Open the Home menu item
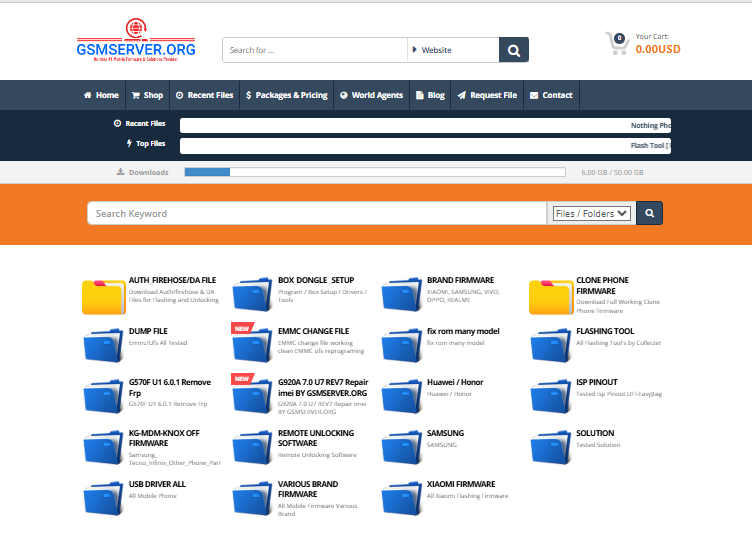This screenshot has height=538, width=752. [x=101, y=95]
